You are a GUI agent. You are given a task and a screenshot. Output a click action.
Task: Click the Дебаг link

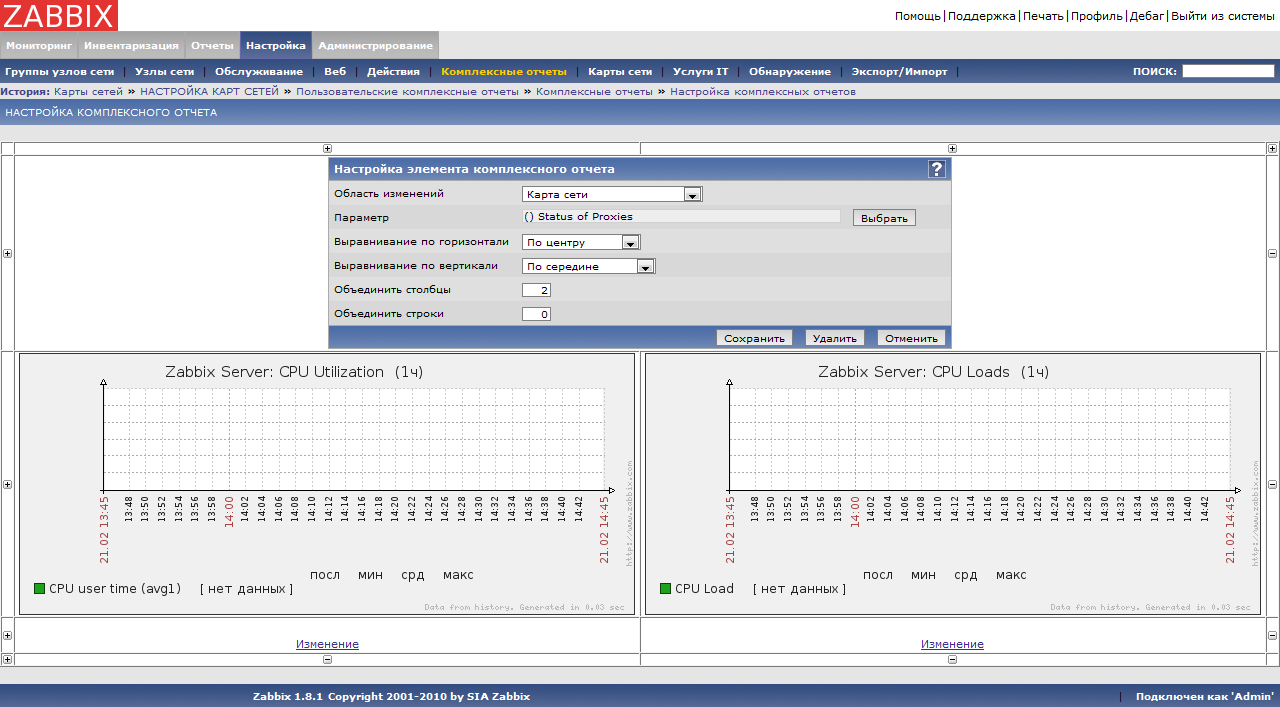tap(1147, 16)
